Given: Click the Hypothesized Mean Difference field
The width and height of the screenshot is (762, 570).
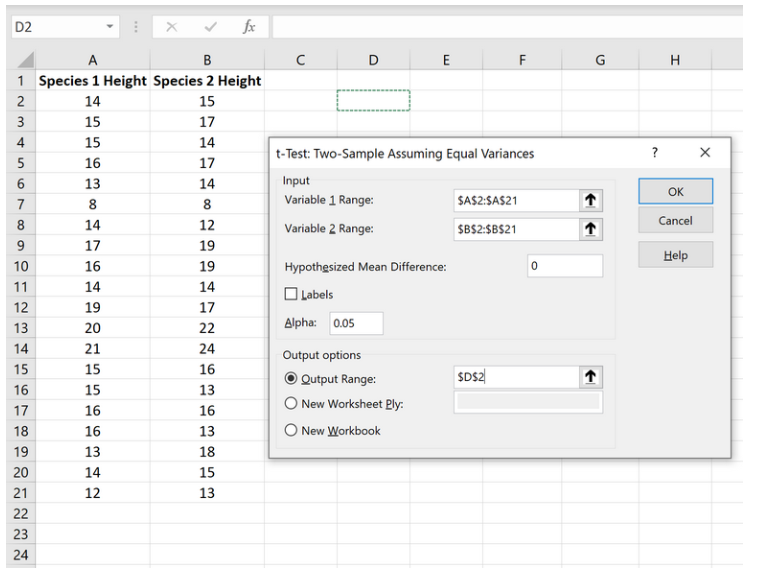Looking at the screenshot, I should point(565,266).
